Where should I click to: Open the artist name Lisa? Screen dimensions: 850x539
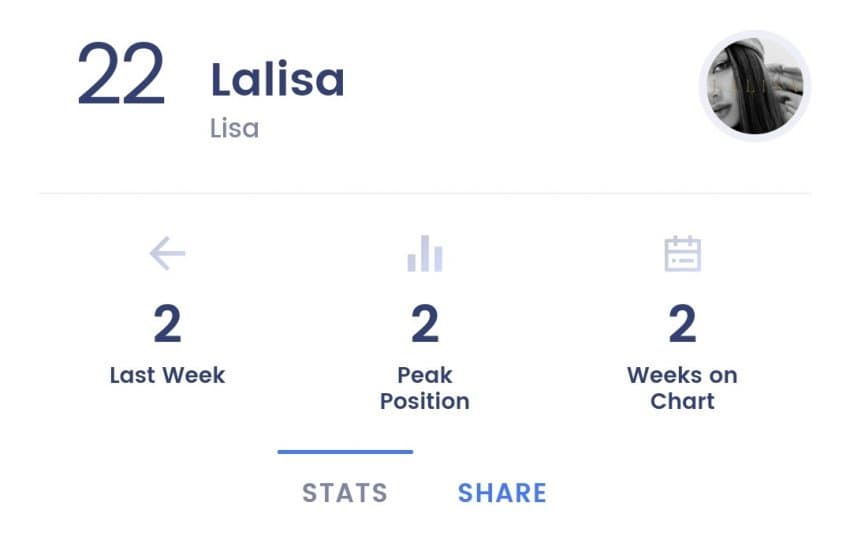pos(234,129)
